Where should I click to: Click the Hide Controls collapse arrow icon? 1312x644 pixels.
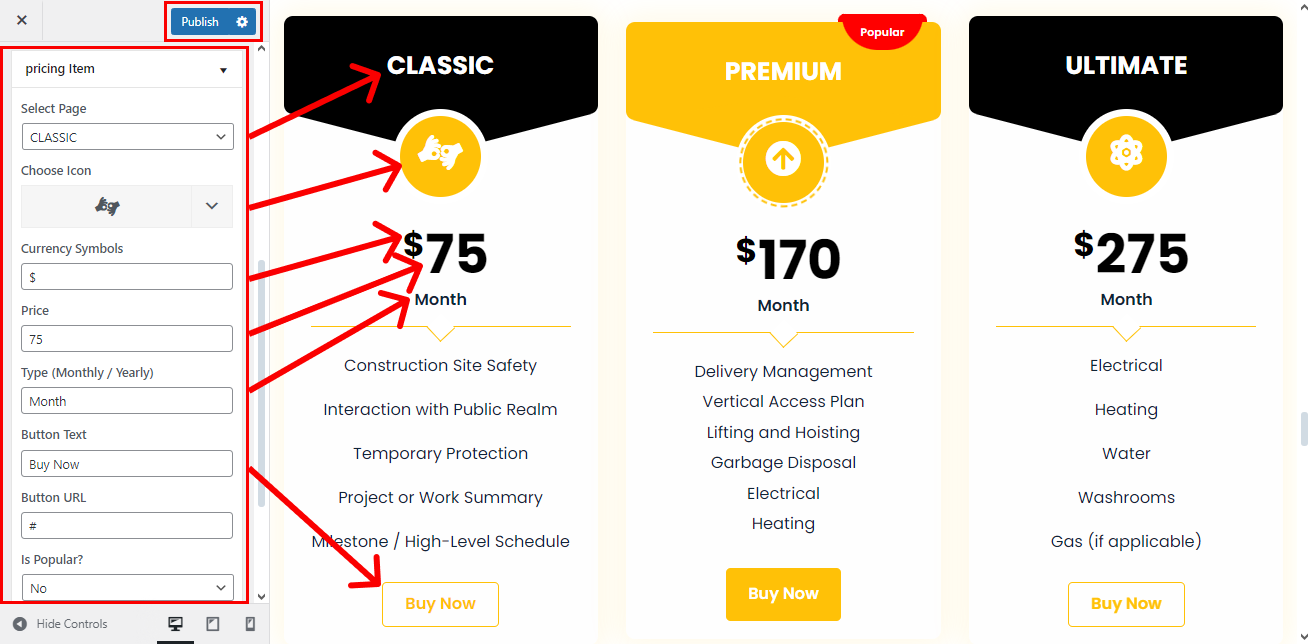click(19, 624)
